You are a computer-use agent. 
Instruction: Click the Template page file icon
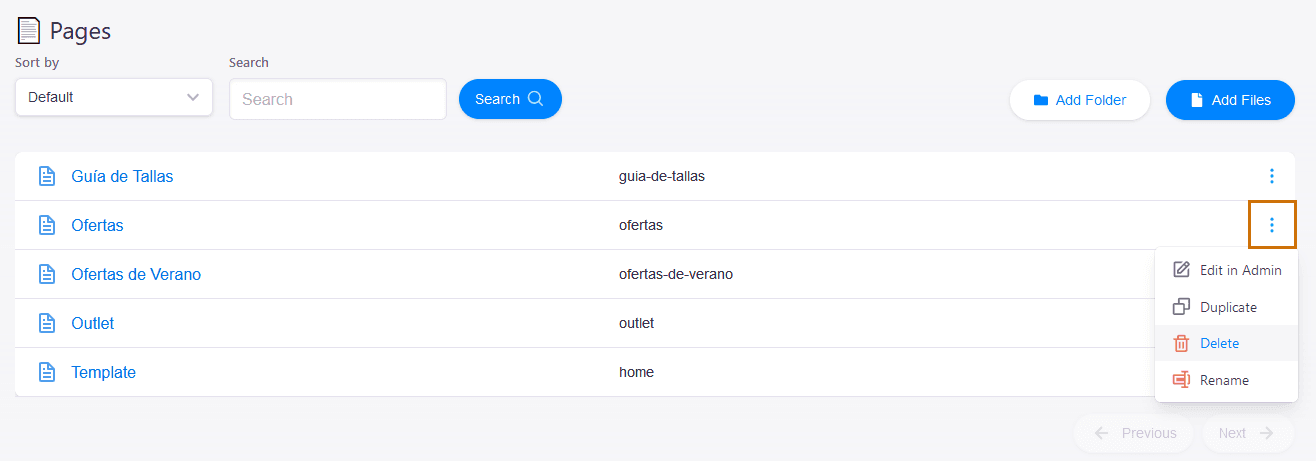(x=46, y=372)
